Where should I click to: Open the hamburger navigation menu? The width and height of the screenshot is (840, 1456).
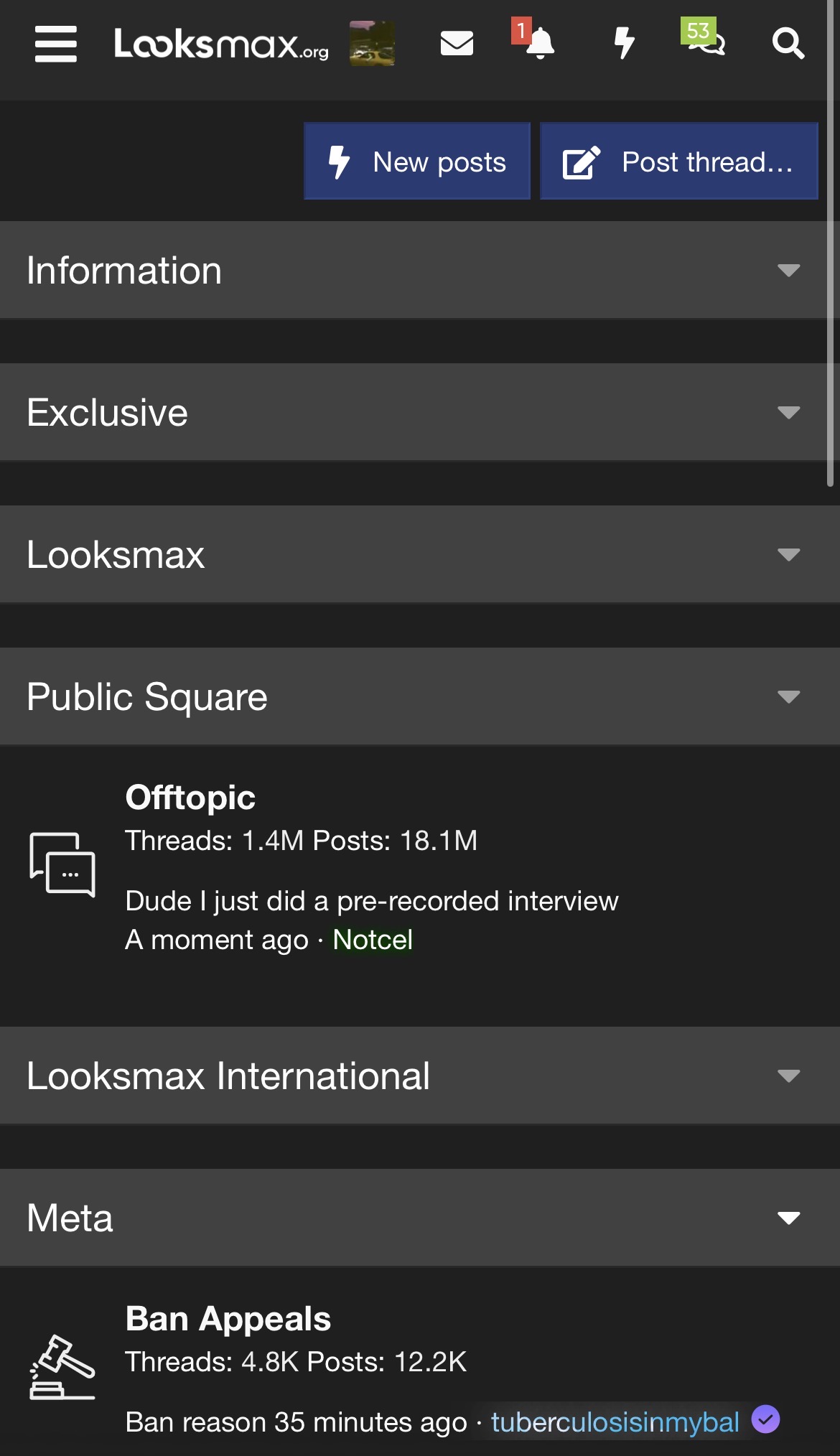tap(56, 44)
